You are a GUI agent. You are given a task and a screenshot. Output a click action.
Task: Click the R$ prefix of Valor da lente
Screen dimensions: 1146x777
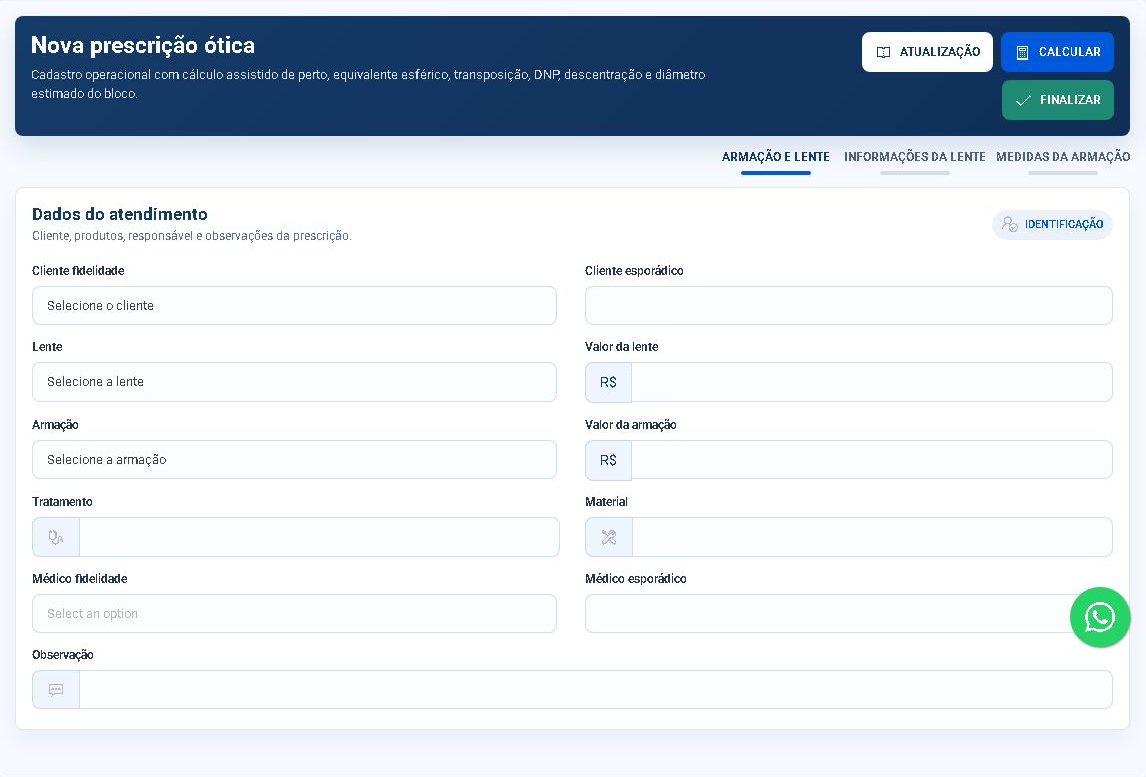(x=608, y=382)
